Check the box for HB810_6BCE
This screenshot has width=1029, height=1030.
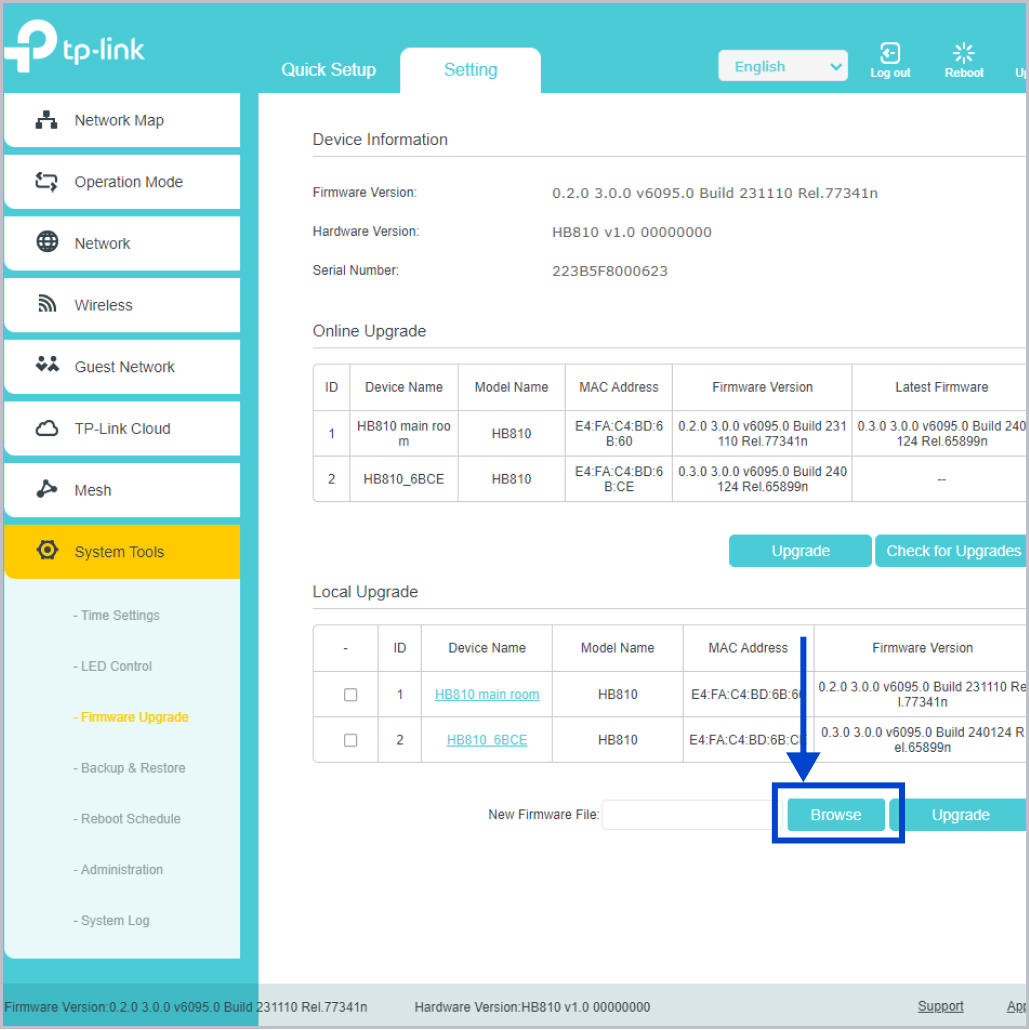351,740
